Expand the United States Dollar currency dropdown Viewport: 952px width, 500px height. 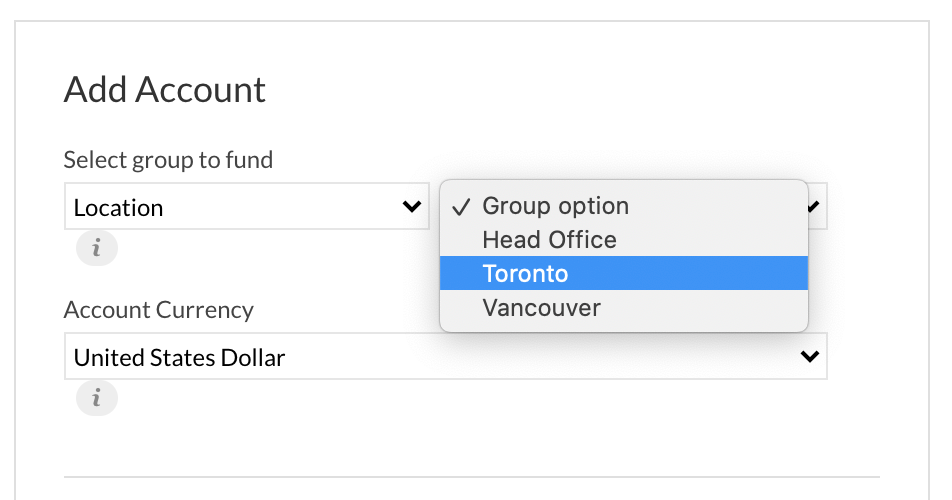446,356
